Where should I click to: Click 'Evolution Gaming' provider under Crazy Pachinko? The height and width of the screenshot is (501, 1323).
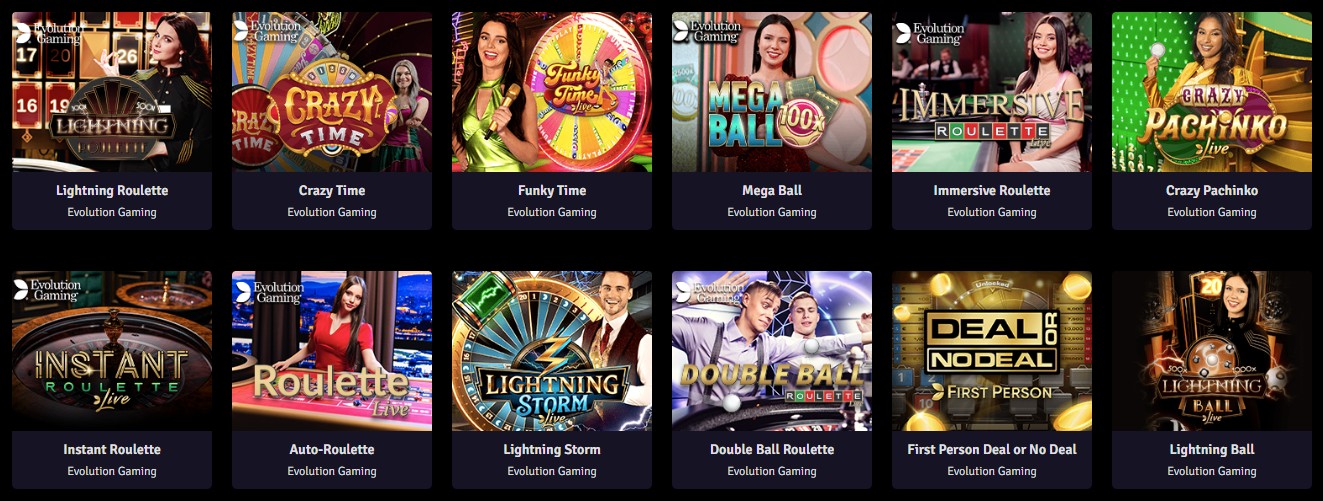tap(1212, 212)
